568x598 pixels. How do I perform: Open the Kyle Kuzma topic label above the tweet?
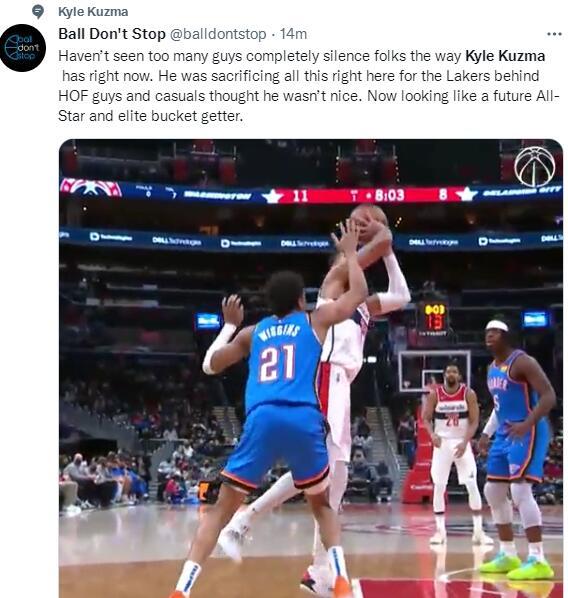click(x=93, y=12)
